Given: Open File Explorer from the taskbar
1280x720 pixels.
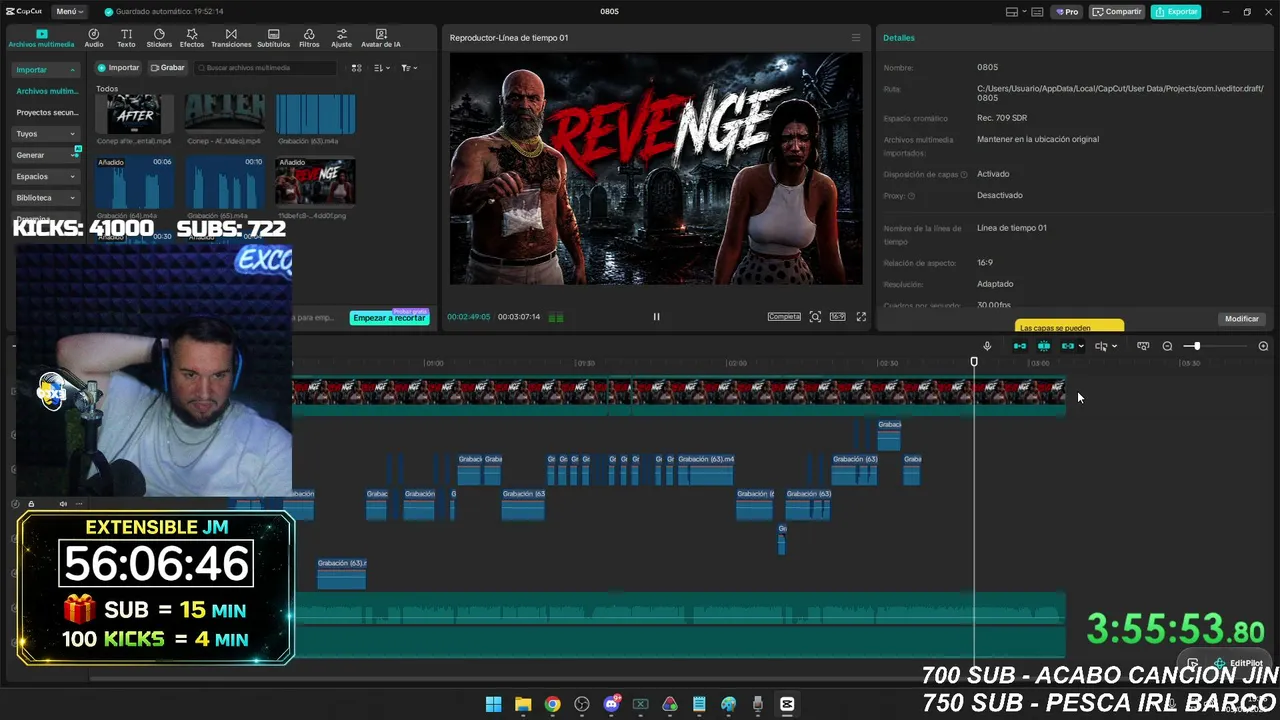Looking at the screenshot, I should click(x=523, y=704).
